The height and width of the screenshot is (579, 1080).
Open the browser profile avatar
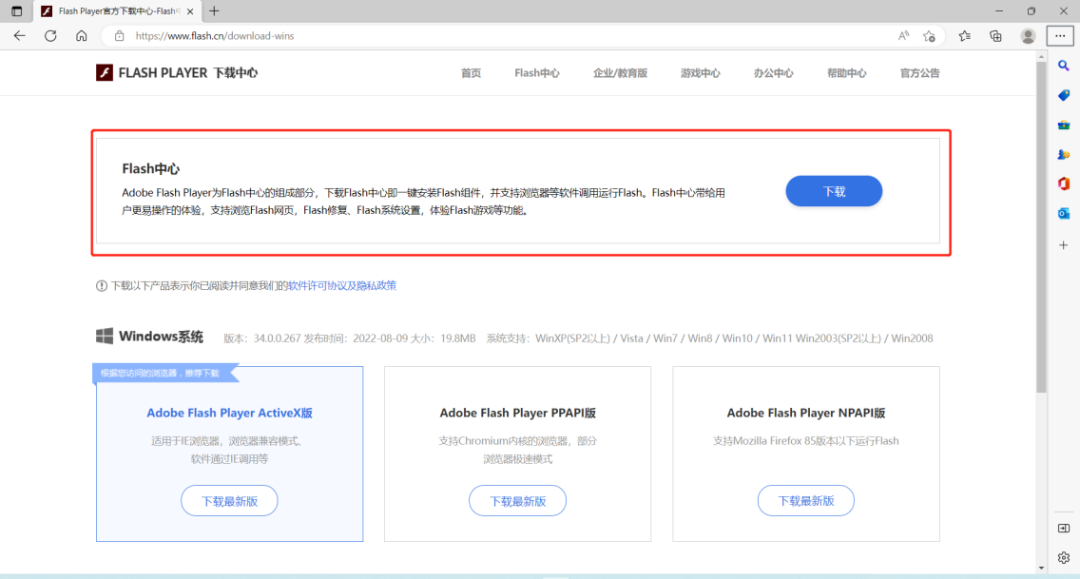coord(1028,36)
